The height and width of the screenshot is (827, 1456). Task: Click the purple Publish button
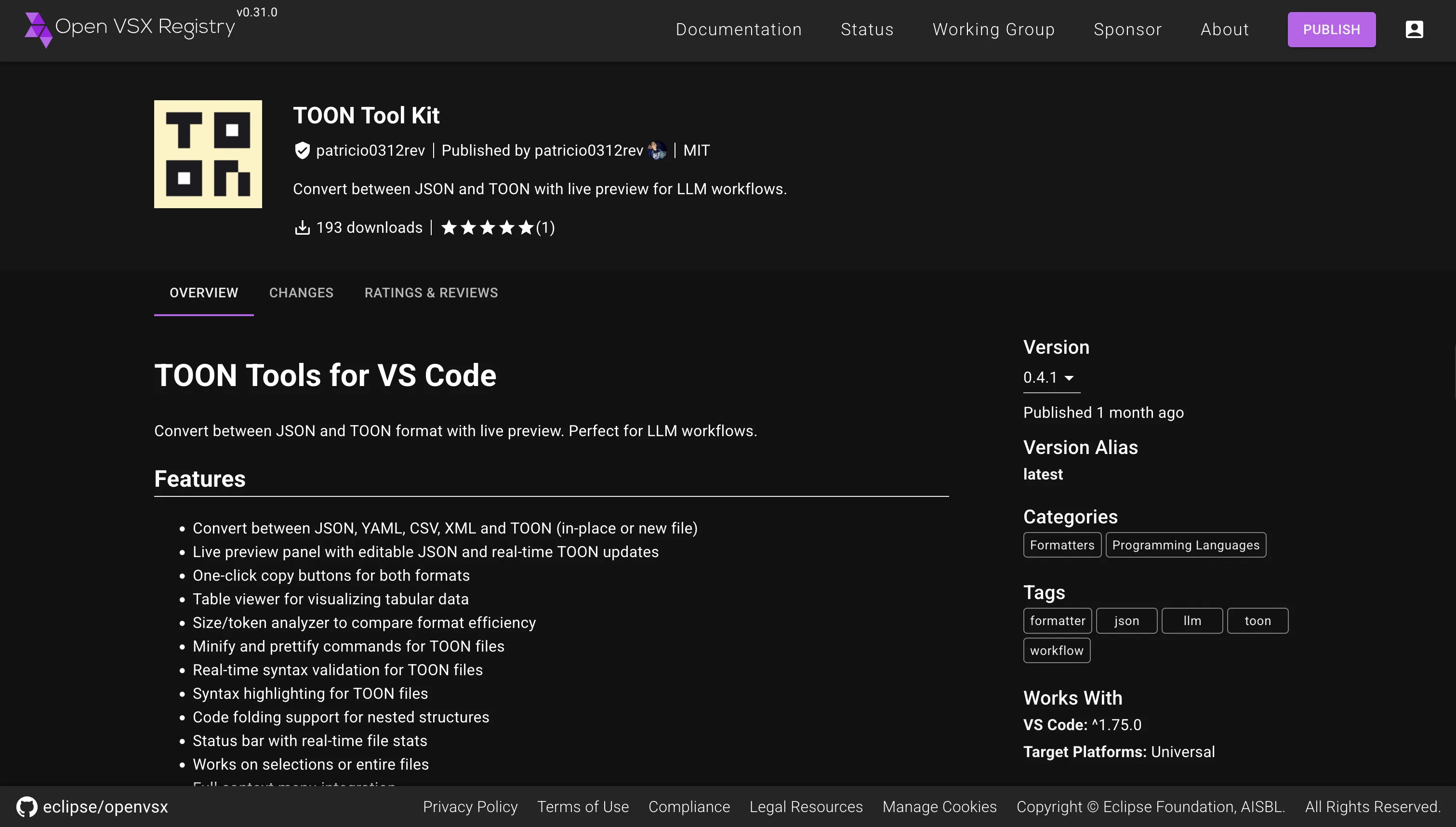pyautogui.click(x=1331, y=29)
